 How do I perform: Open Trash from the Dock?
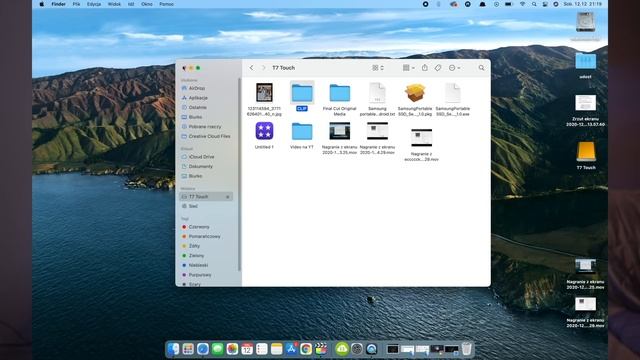click(x=467, y=349)
